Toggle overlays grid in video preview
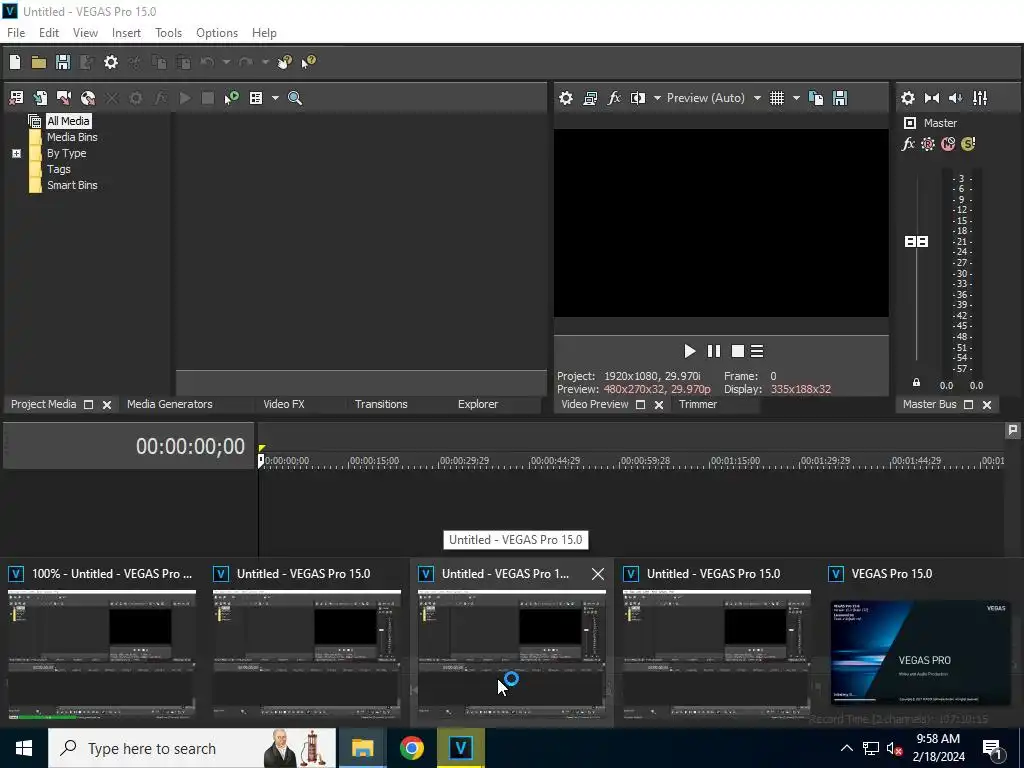1024x768 pixels. pos(776,98)
